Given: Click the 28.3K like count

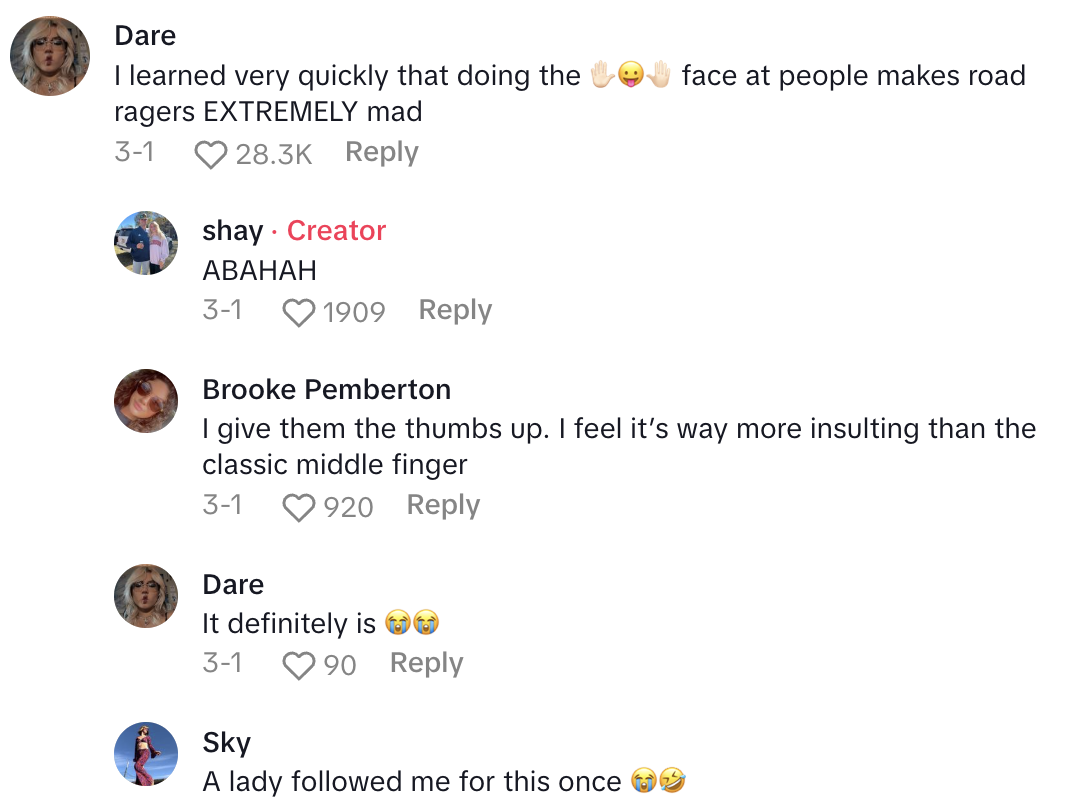Looking at the screenshot, I should [274, 155].
